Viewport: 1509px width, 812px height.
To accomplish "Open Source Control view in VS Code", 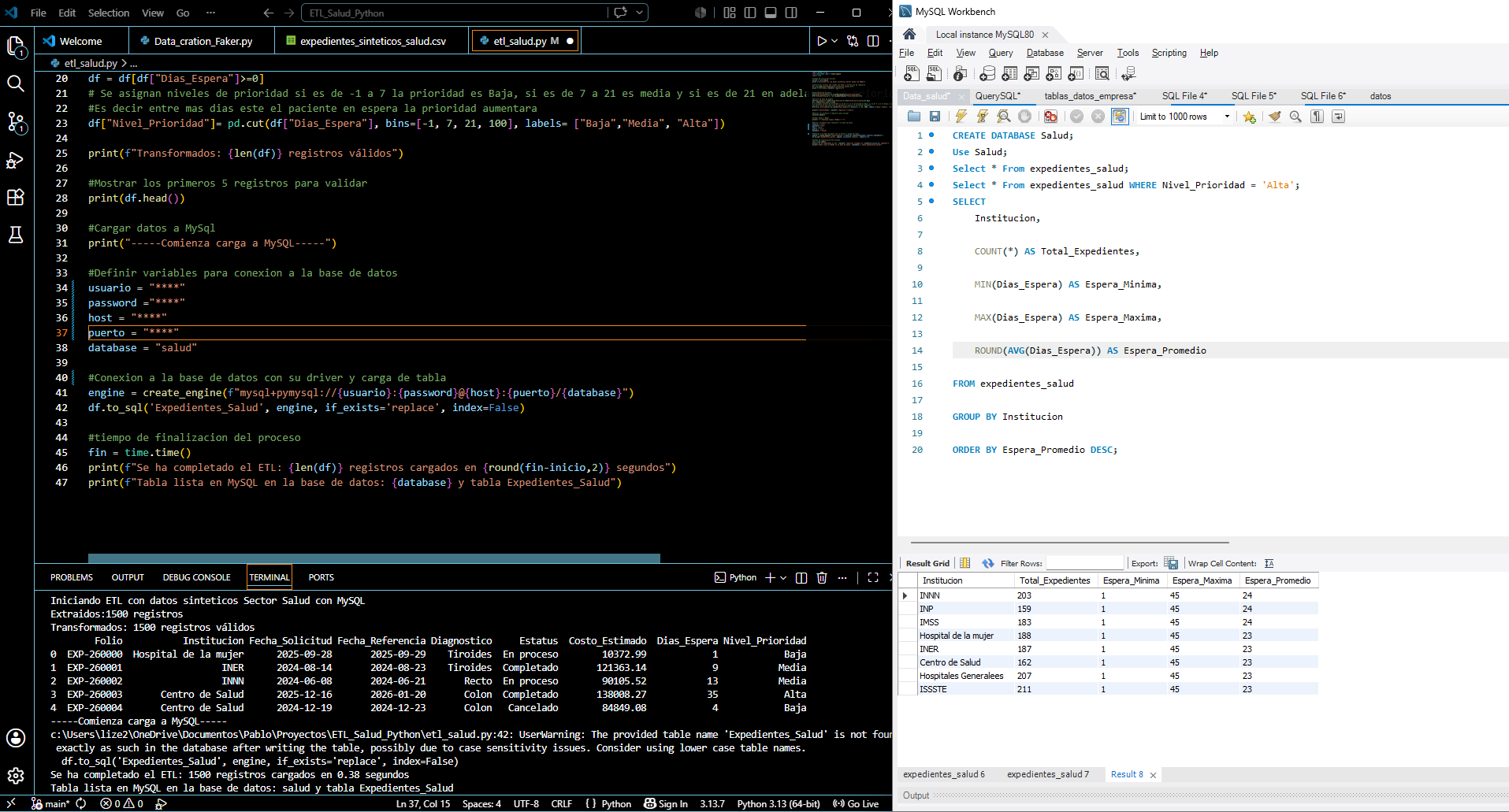I will coord(16,122).
